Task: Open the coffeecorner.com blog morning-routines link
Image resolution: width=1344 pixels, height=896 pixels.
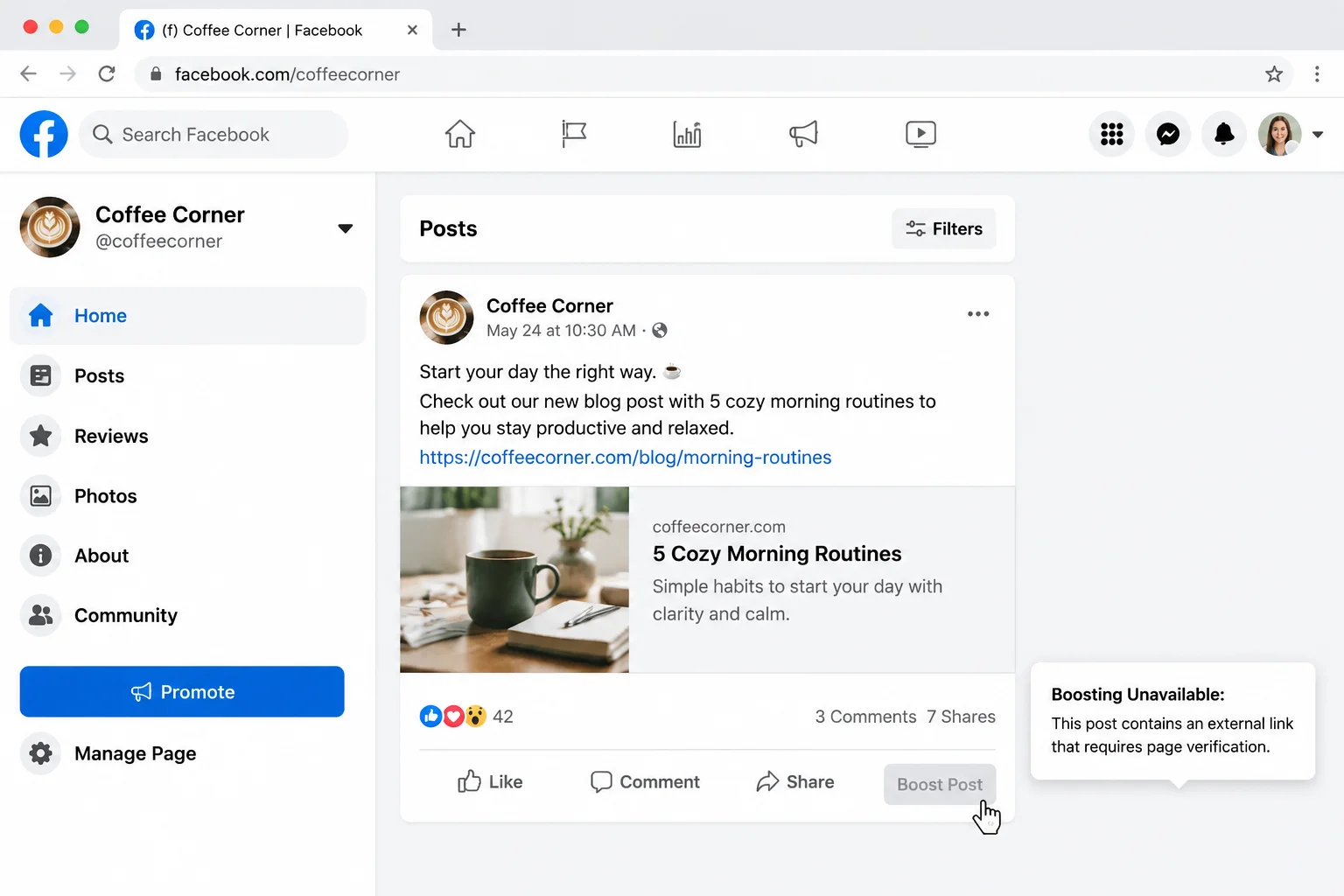Action: (x=626, y=458)
